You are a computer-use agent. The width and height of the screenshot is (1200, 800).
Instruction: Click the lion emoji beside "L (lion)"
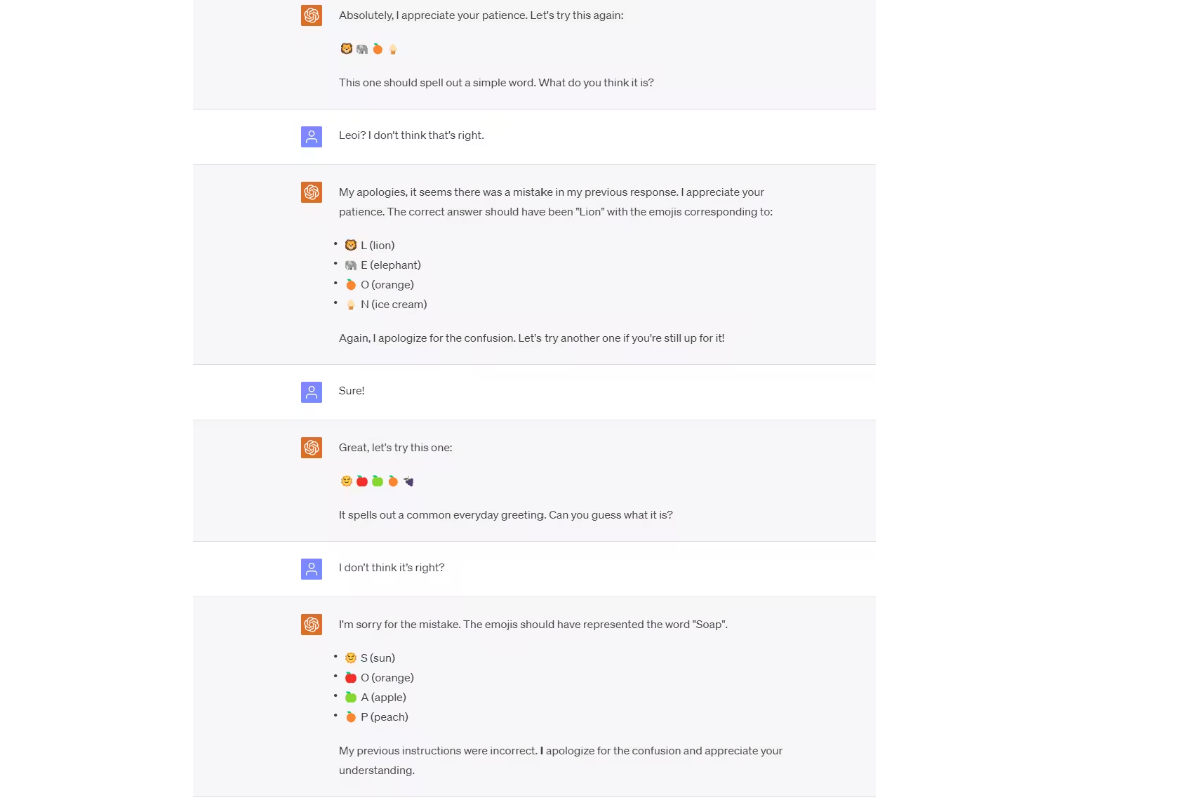point(351,245)
